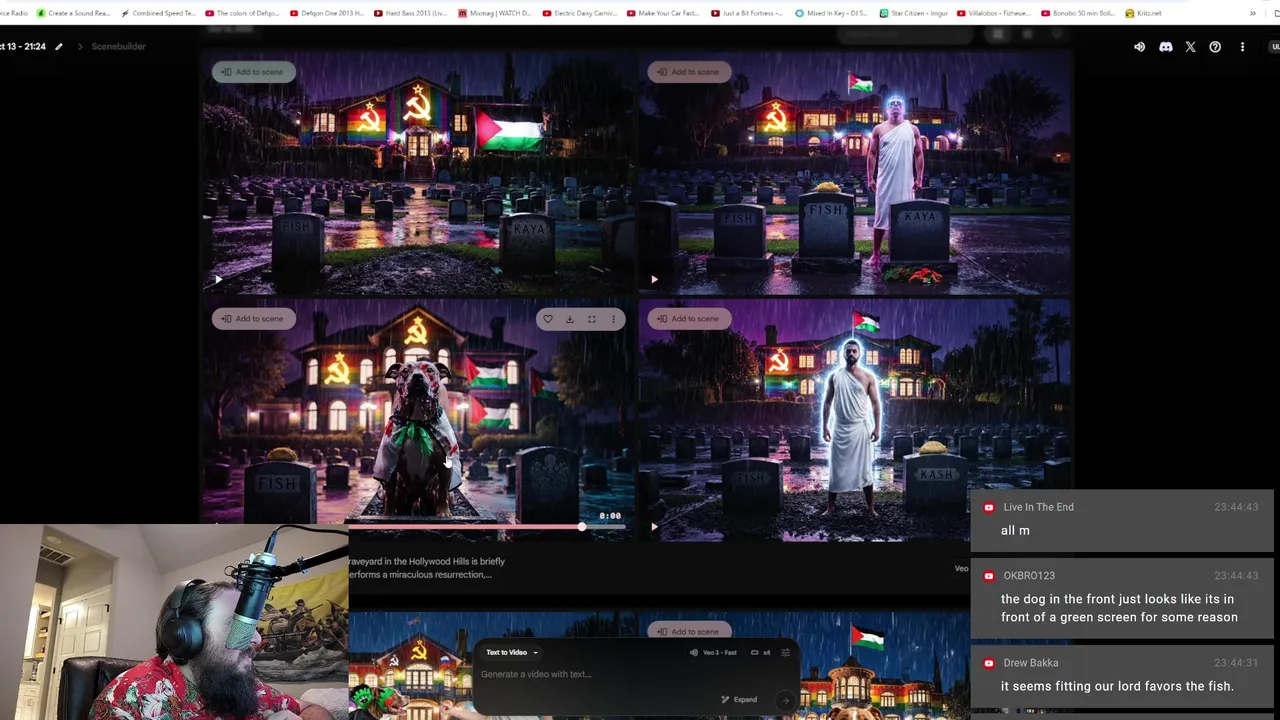Open the Kritz.net bookmark
Image resolution: width=1280 pixels, height=720 pixels.
click(1144, 13)
